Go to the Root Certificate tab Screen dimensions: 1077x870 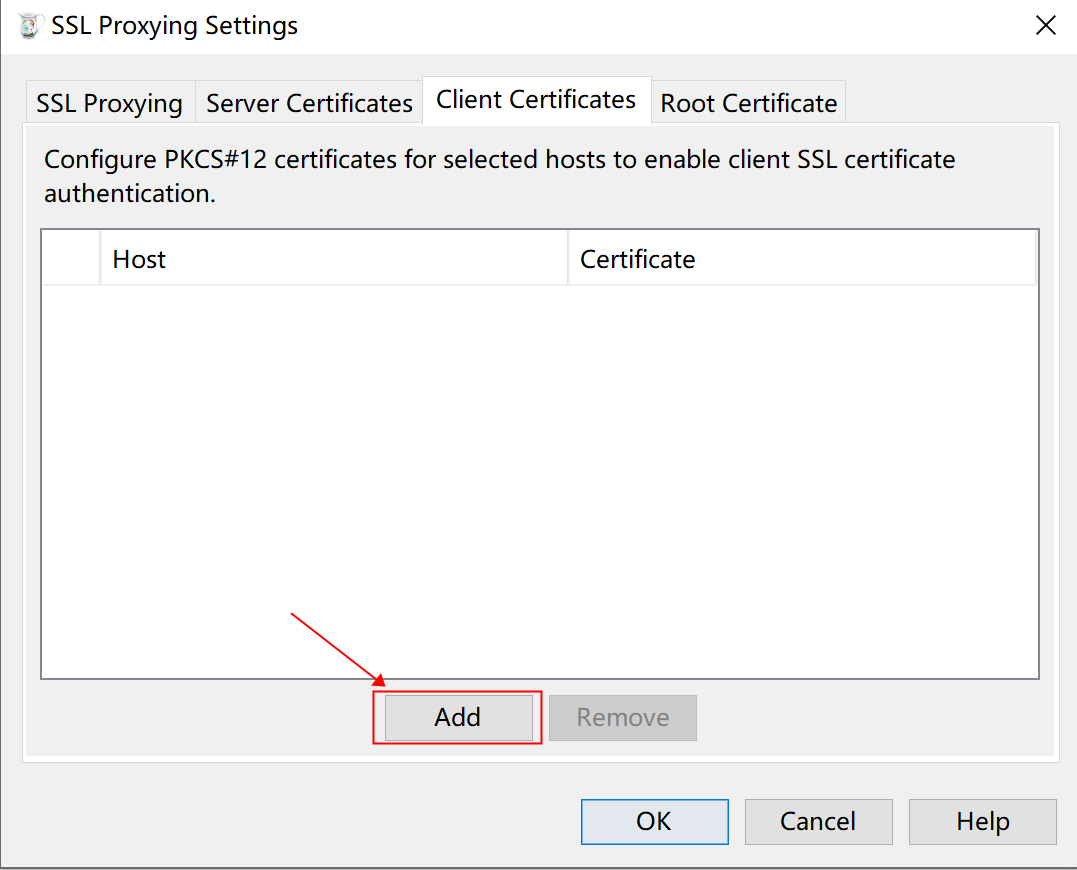coord(748,103)
